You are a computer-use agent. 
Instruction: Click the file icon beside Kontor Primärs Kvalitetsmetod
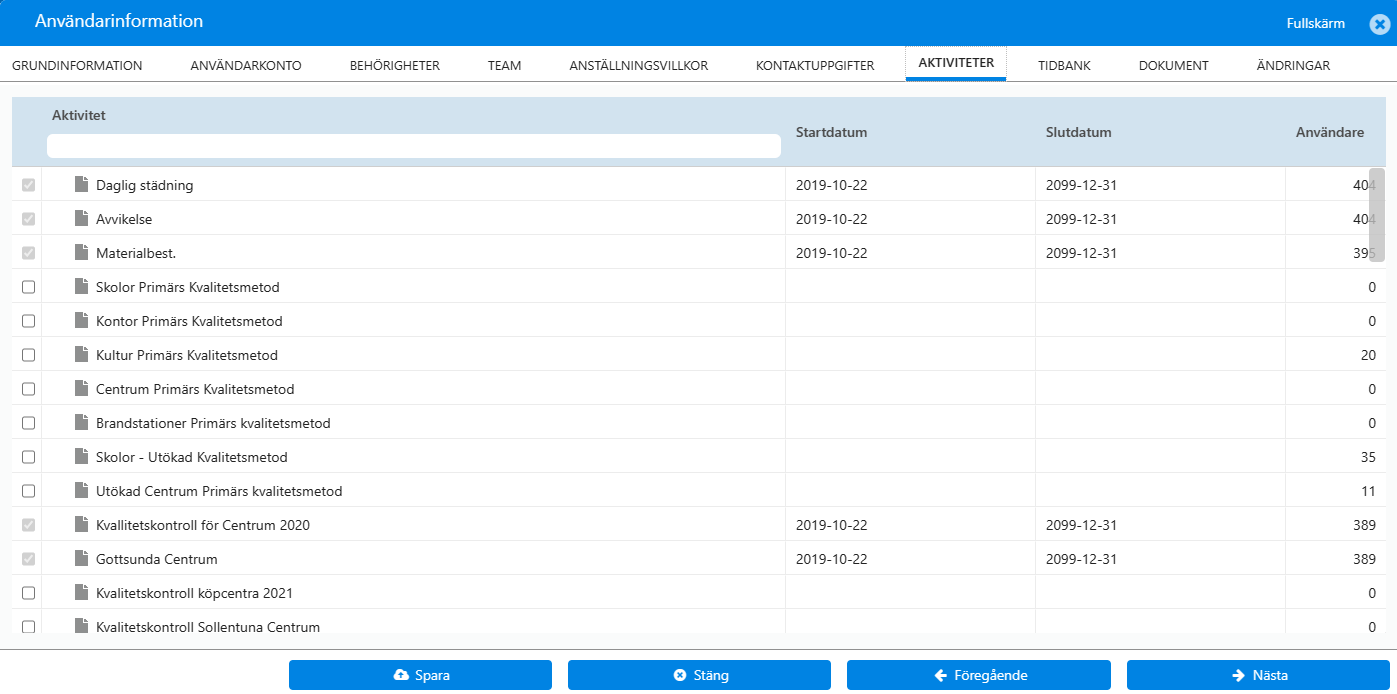tap(82, 320)
